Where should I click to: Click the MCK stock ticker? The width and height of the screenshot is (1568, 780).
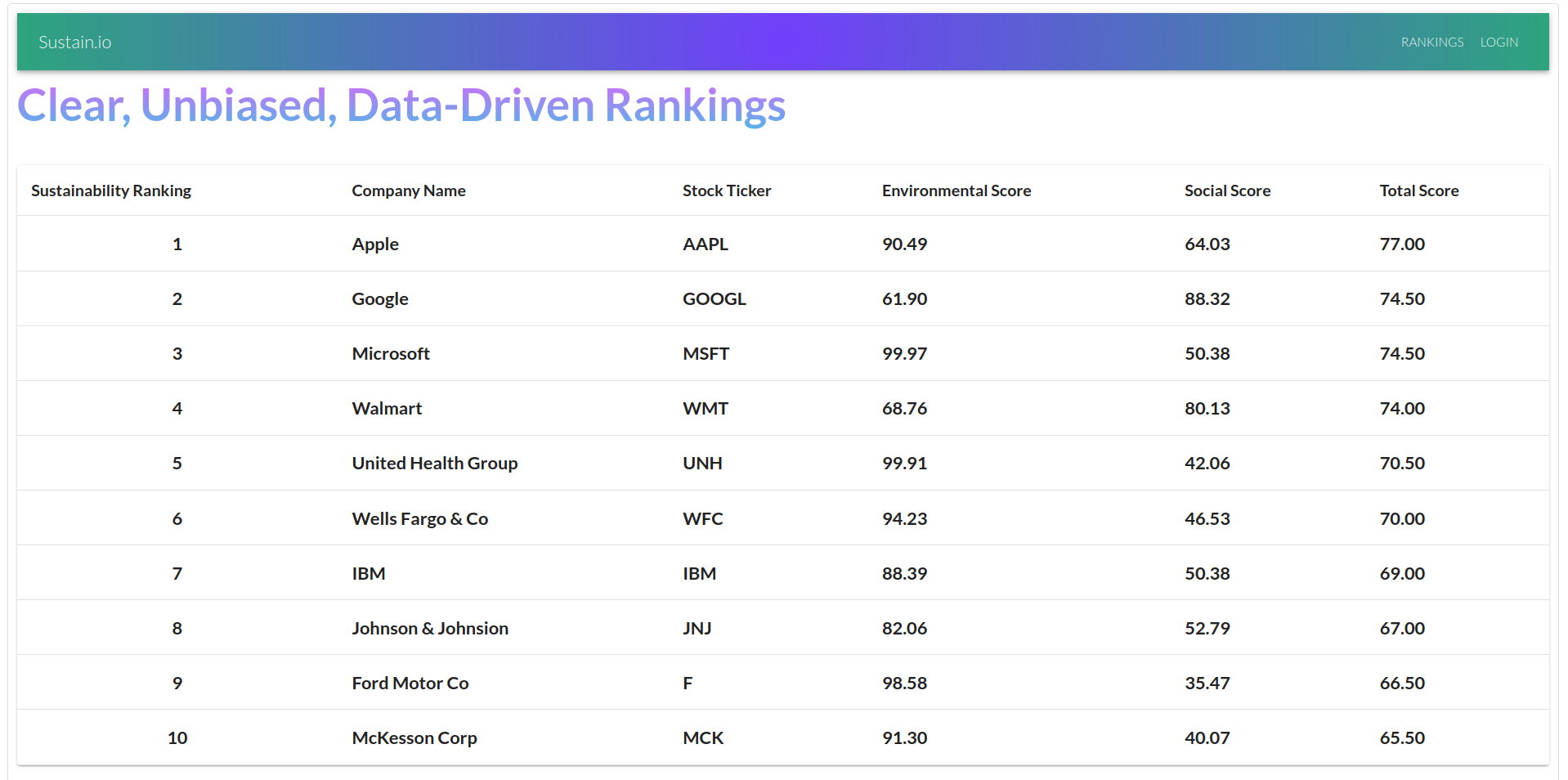[x=703, y=738]
